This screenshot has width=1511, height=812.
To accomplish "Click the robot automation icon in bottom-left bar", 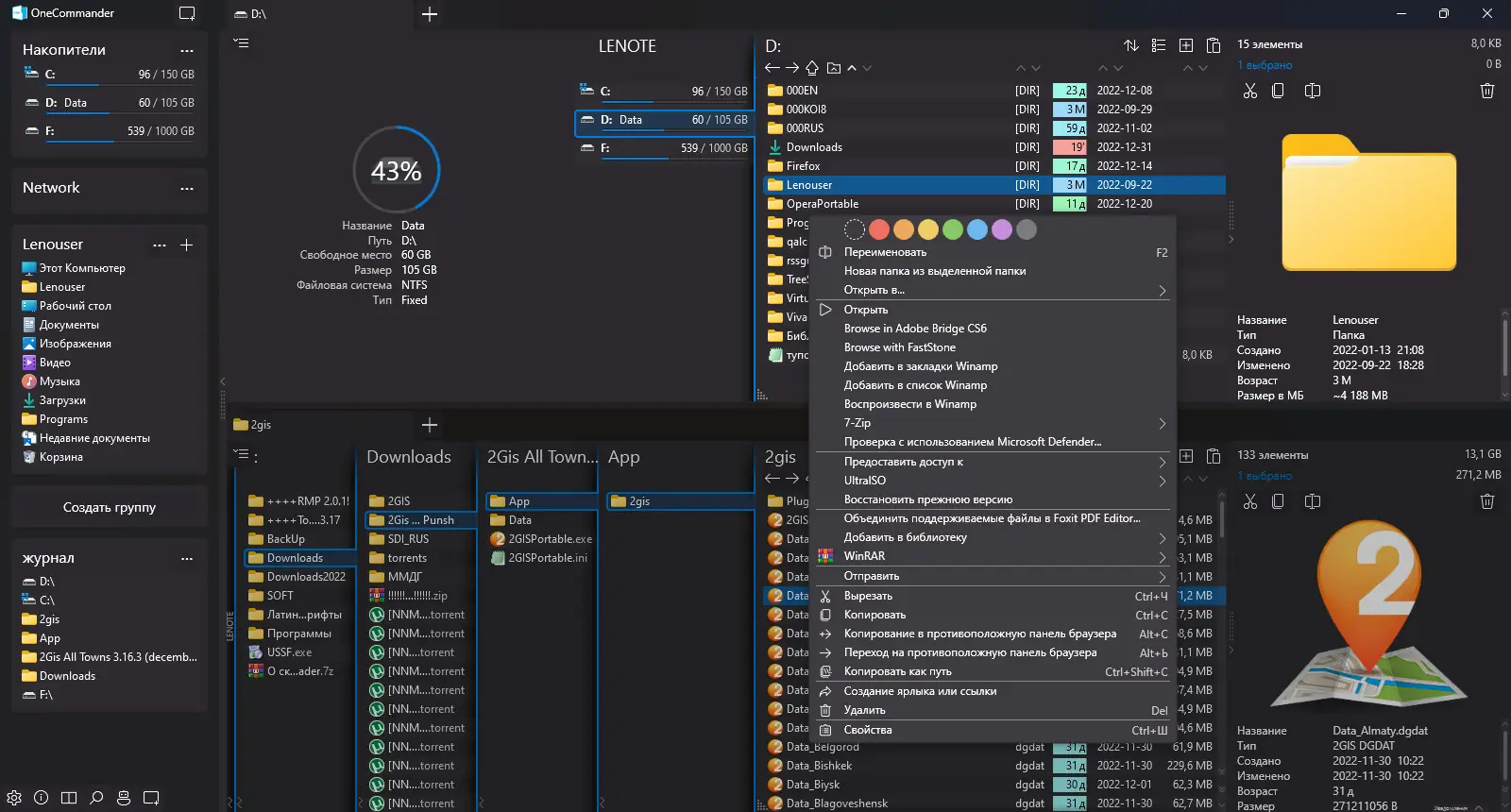I will (124, 798).
